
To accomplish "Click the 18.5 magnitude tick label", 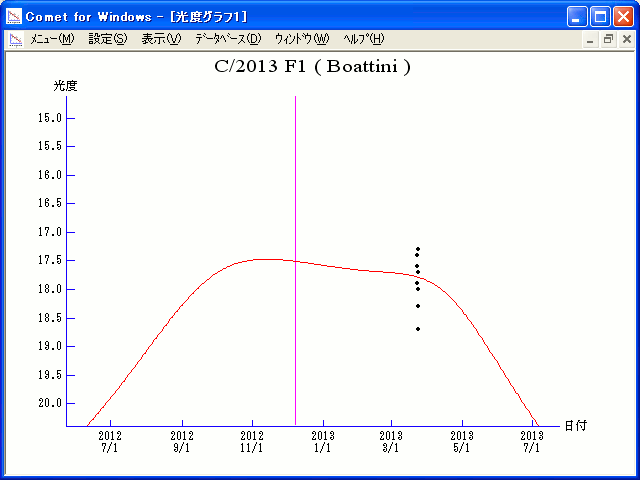I will 50,318.
